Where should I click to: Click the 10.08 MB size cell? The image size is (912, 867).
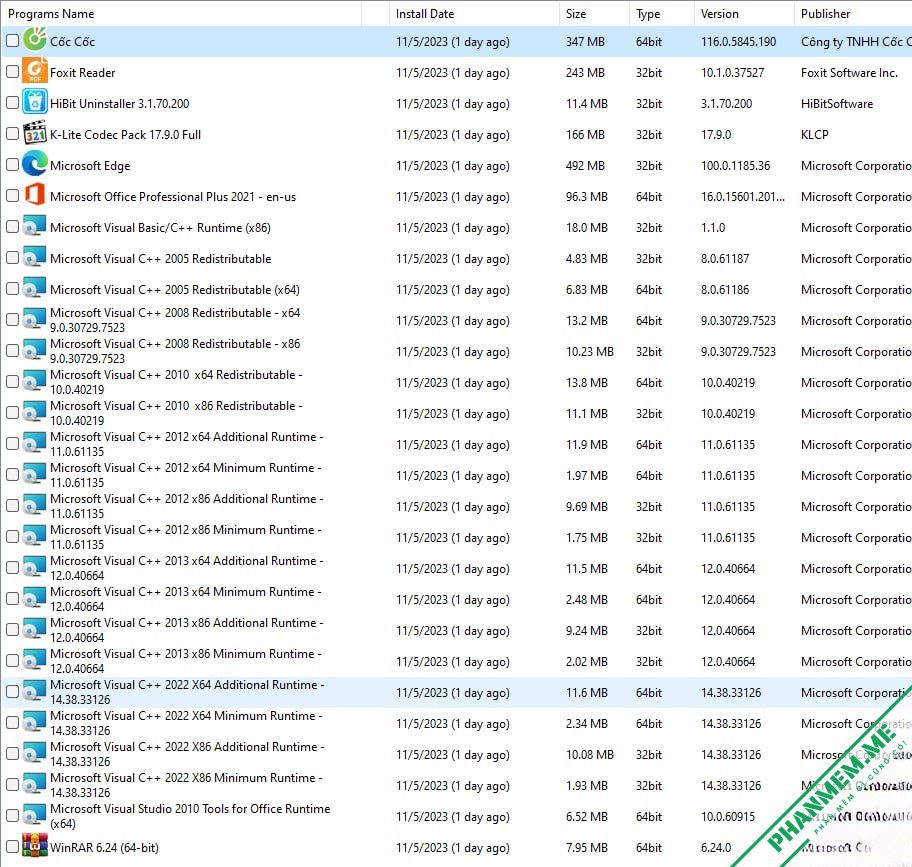(590, 755)
